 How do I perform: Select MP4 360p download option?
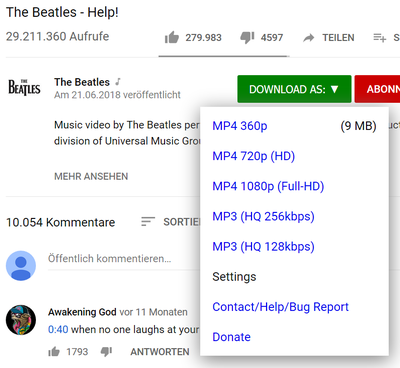pos(240,126)
